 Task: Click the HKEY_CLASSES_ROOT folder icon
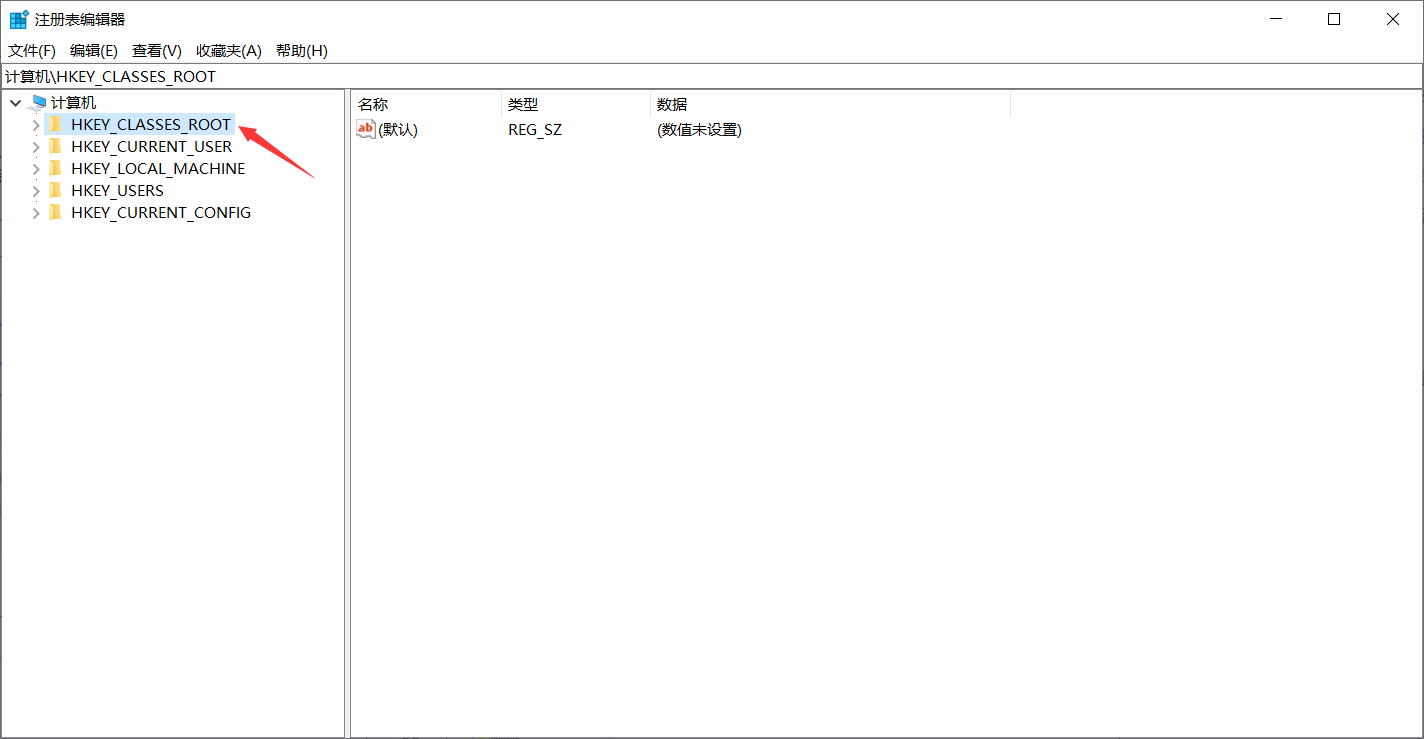click(55, 124)
